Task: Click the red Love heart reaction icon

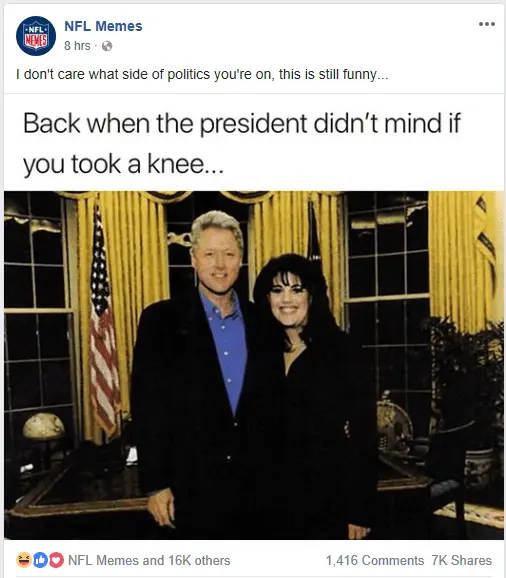Action: click(x=56, y=560)
